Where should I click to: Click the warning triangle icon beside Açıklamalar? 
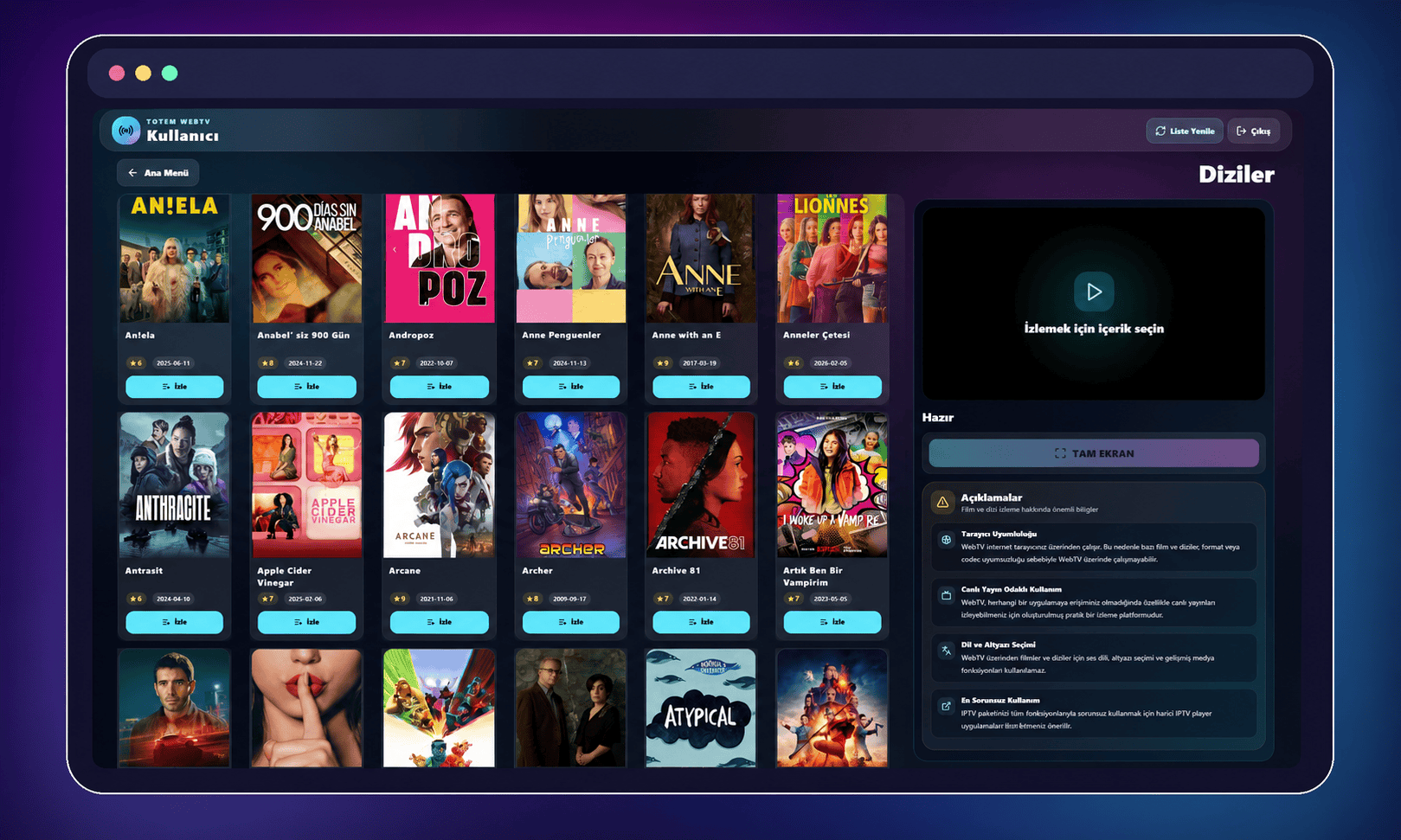[942, 502]
